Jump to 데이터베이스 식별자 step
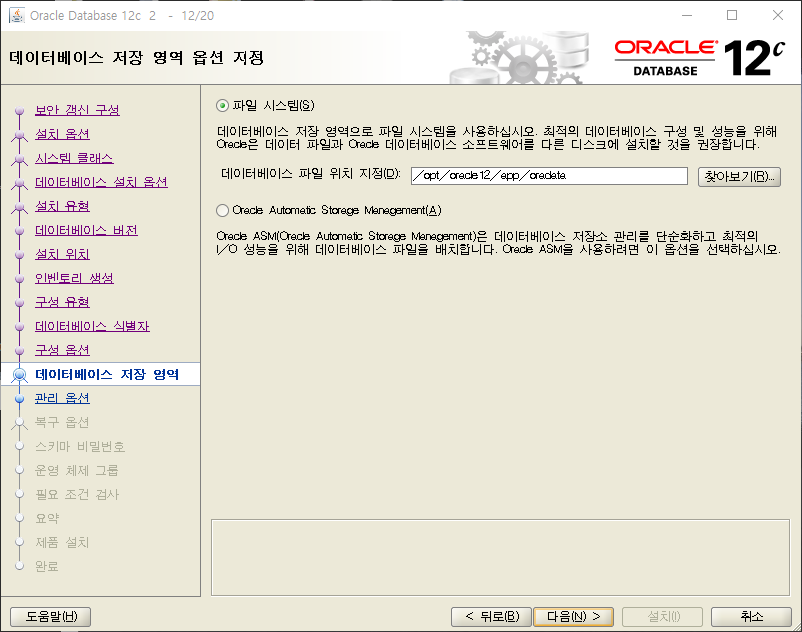 92,326
